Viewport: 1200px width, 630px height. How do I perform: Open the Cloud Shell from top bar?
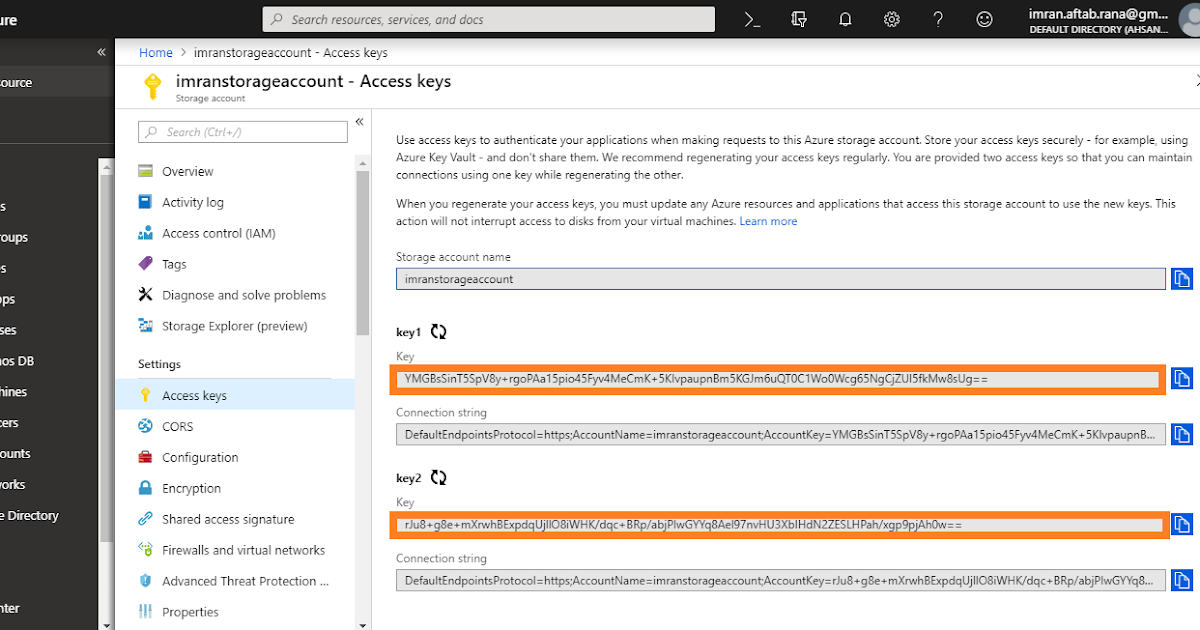pyautogui.click(x=751, y=19)
